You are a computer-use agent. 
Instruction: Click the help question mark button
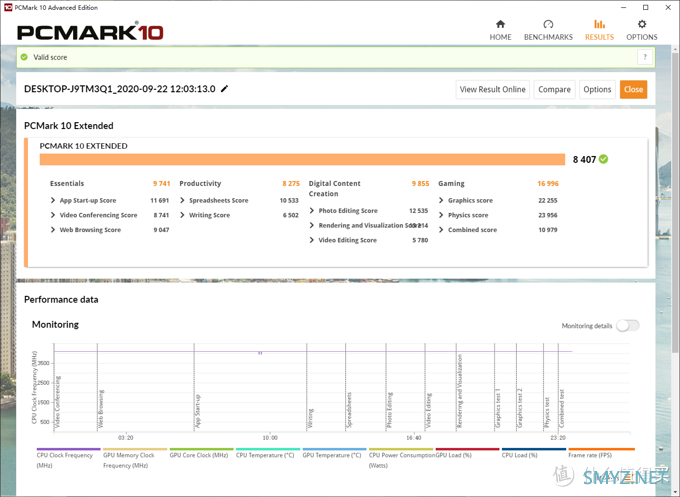click(x=645, y=57)
